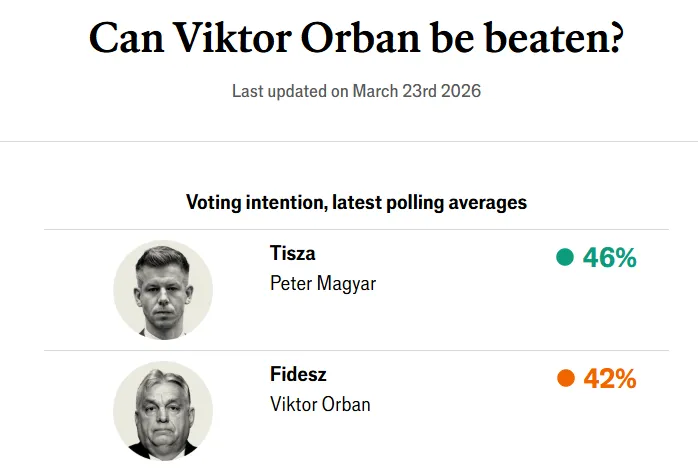Click the 42% polling figure

(x=610, y=378)
